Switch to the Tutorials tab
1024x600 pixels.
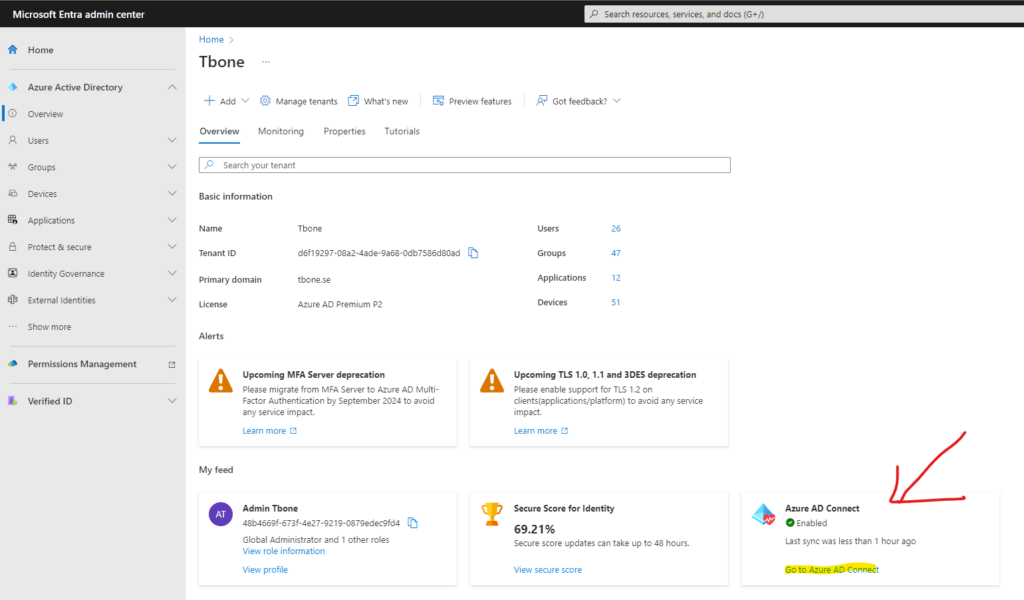(402, 131)
